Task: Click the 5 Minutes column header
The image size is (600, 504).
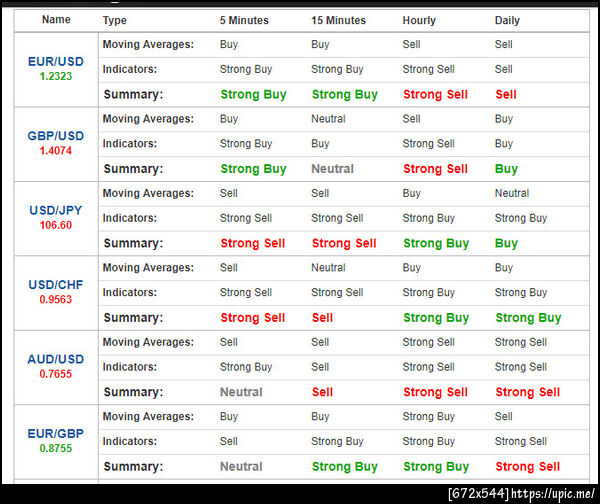Action: click(244, 20)
